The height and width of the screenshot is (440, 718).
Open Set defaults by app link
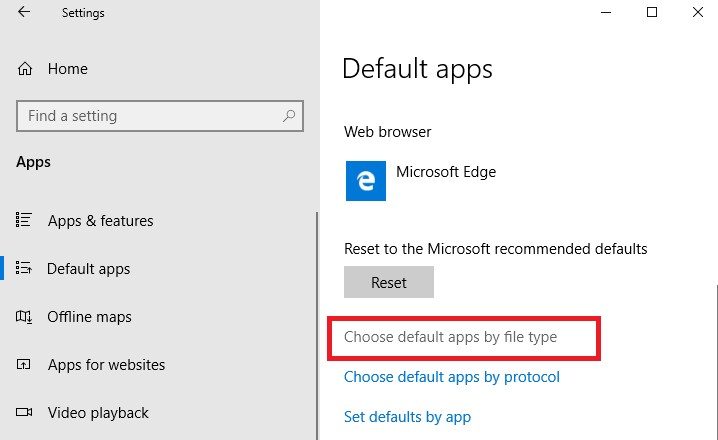coord(407,417)
